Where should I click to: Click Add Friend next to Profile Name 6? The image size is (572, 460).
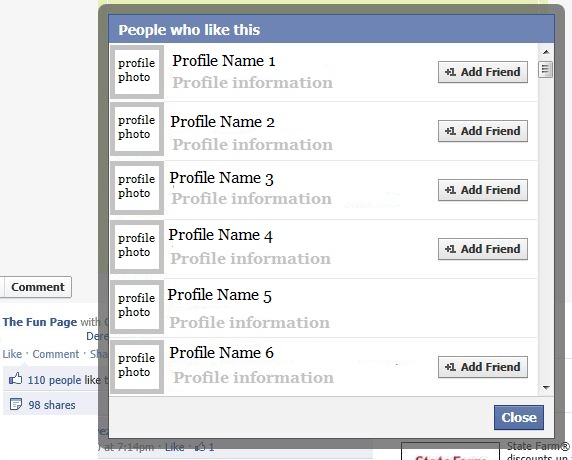tap(483, 367)
